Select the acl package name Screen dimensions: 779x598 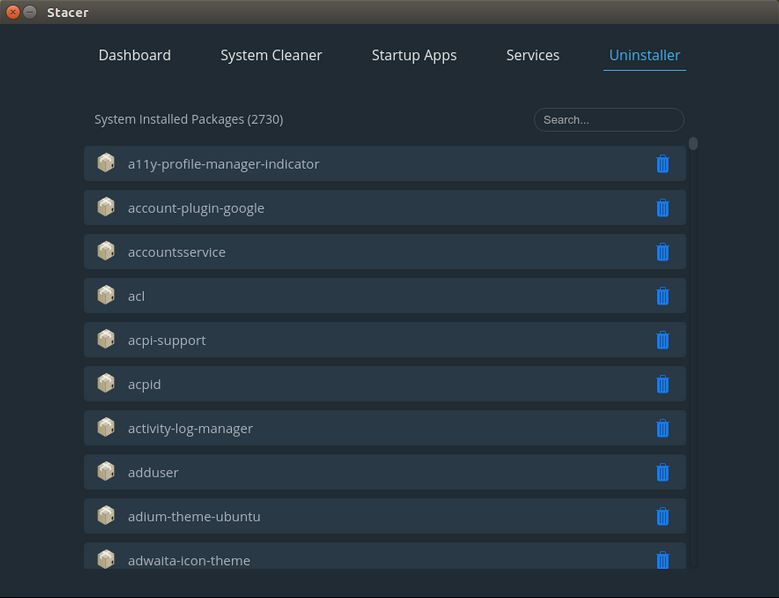click(x=136, y=297)
